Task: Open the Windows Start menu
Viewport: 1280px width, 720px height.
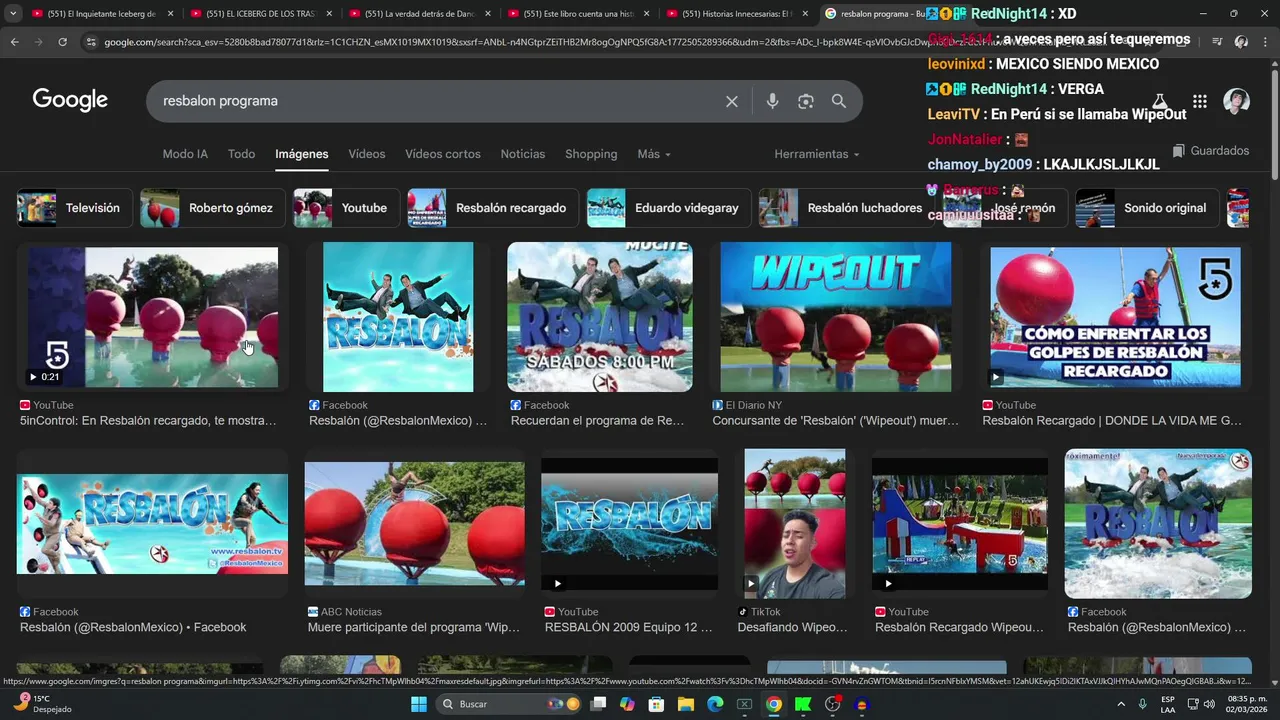Action: pyautogui.click(x=419, y=704)
